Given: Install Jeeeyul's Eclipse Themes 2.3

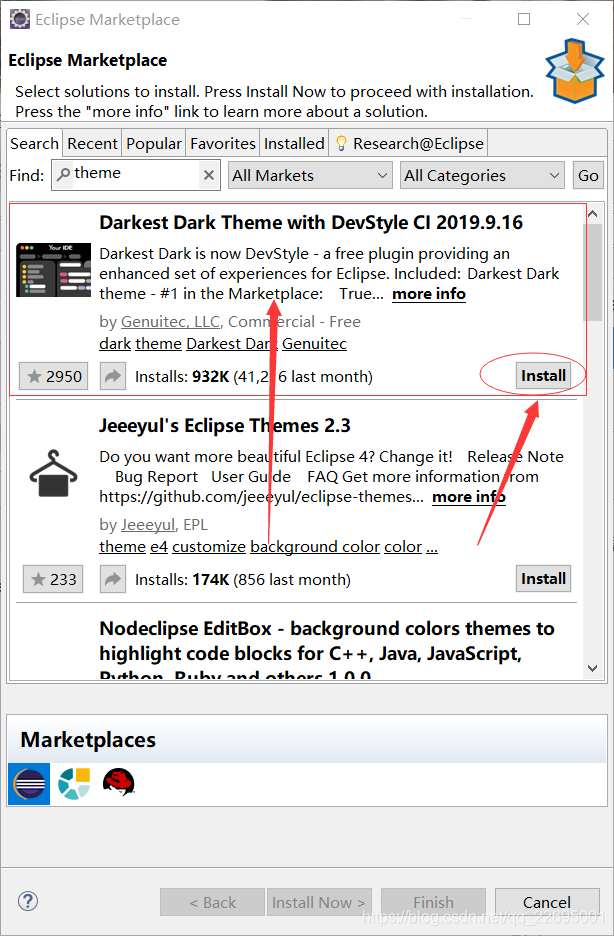Looking at the screenshot, I should 543,578.
